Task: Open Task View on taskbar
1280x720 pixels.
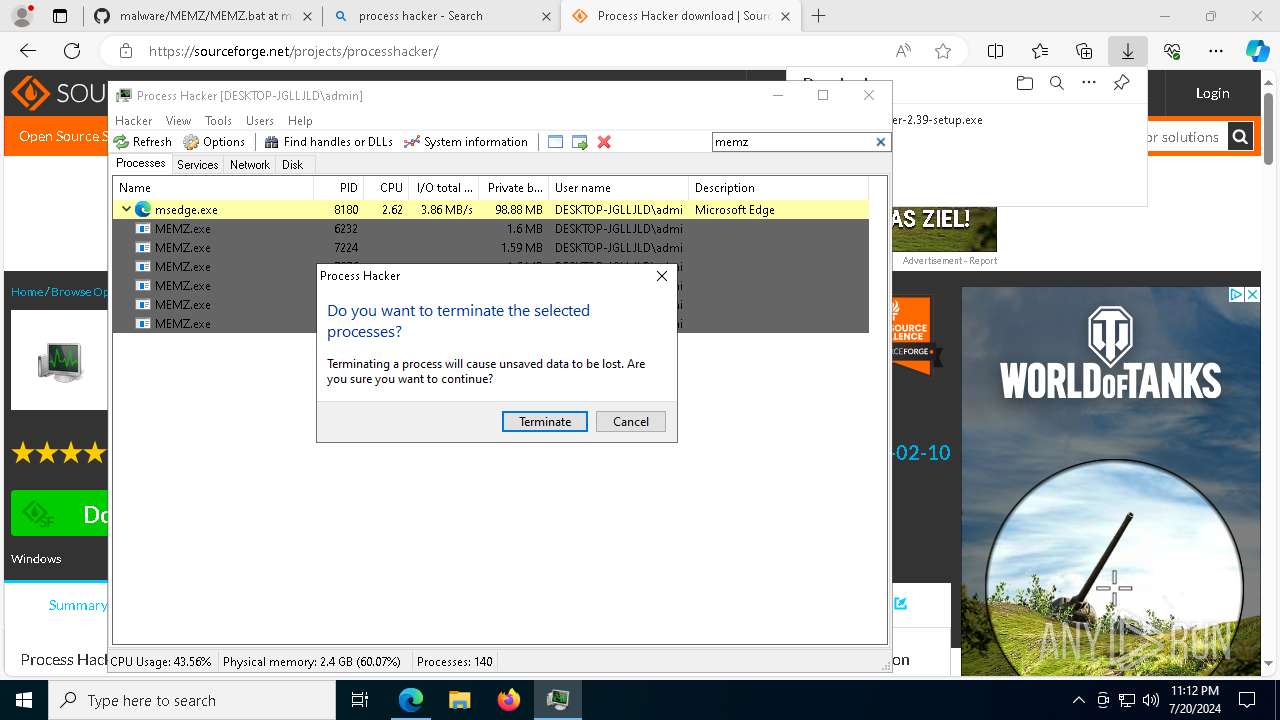Action: (360, 700)
